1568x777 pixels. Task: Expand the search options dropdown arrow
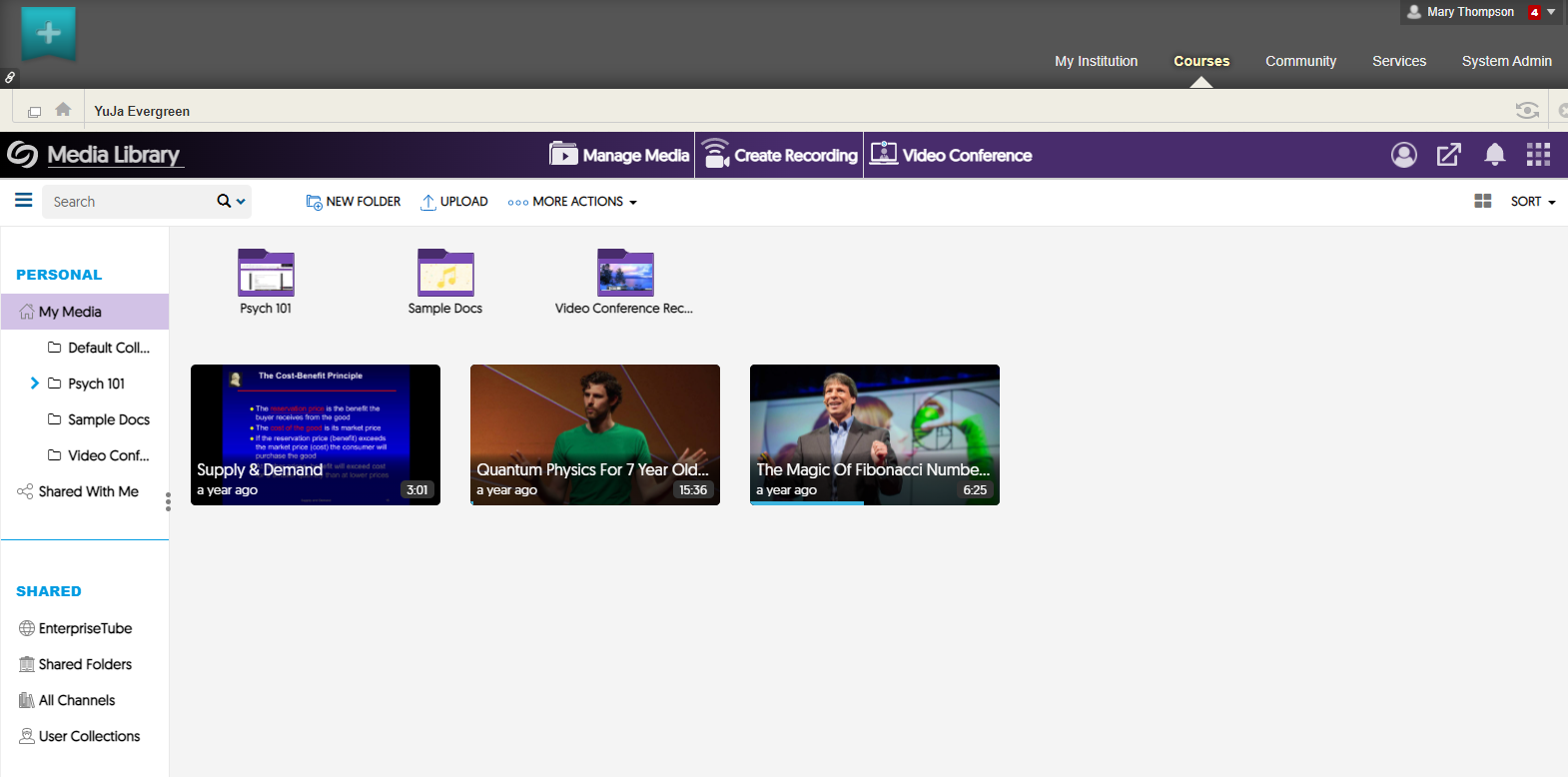click(x=241, y=202)
